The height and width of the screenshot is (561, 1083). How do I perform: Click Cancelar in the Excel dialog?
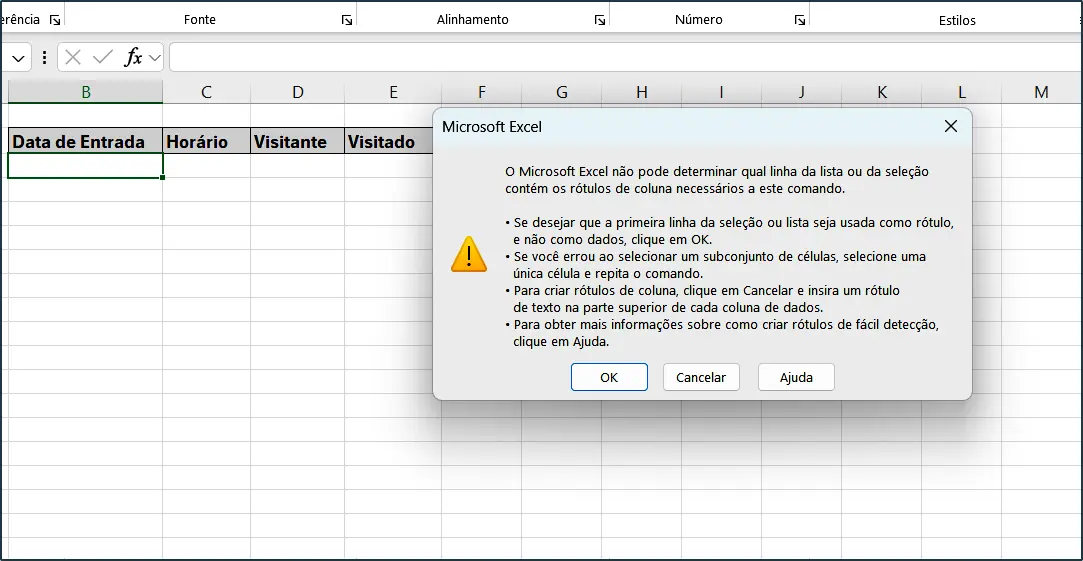tap(701, 377)
